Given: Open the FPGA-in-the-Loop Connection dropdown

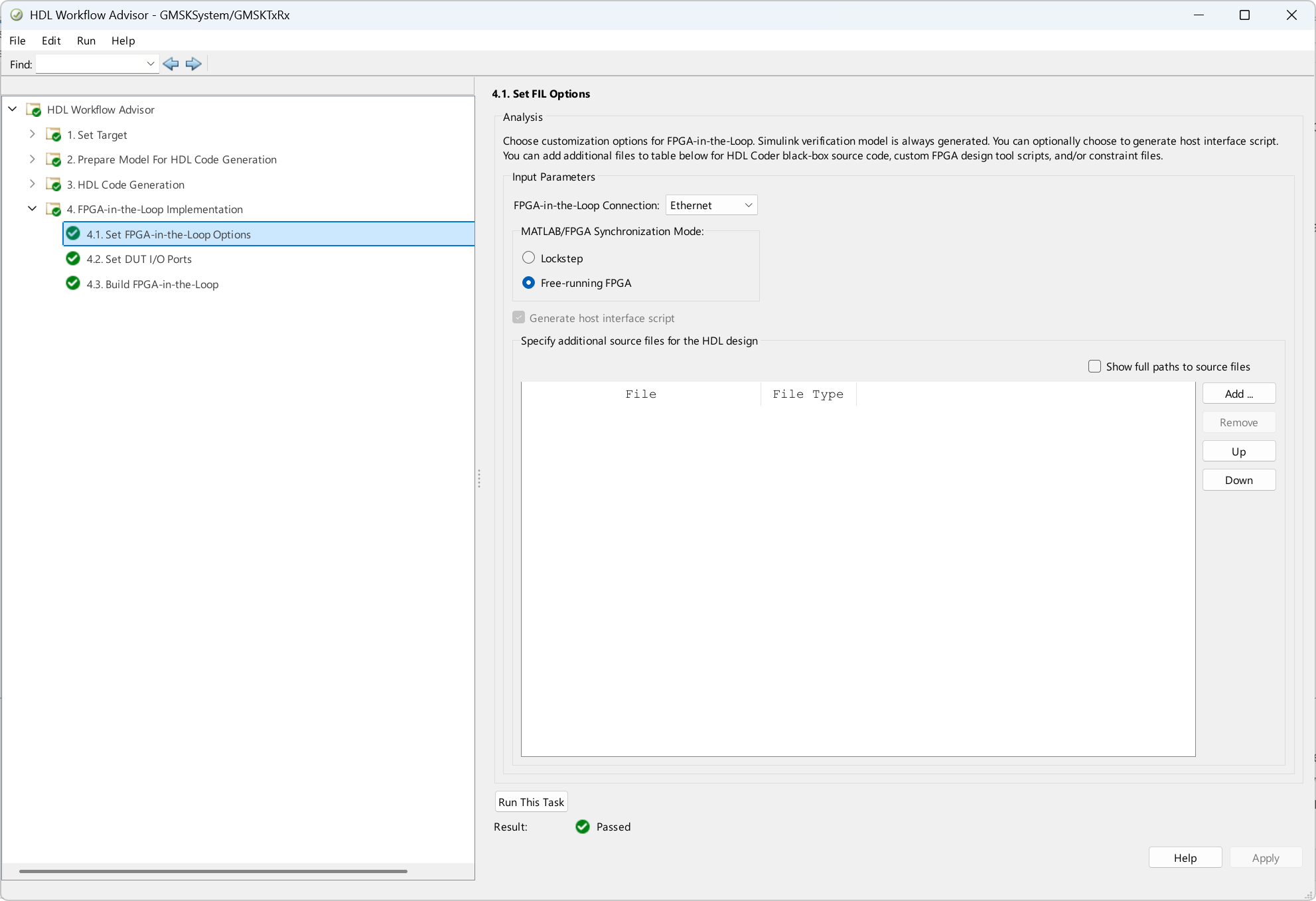Looking at the screenshot, I should point(711,205).
